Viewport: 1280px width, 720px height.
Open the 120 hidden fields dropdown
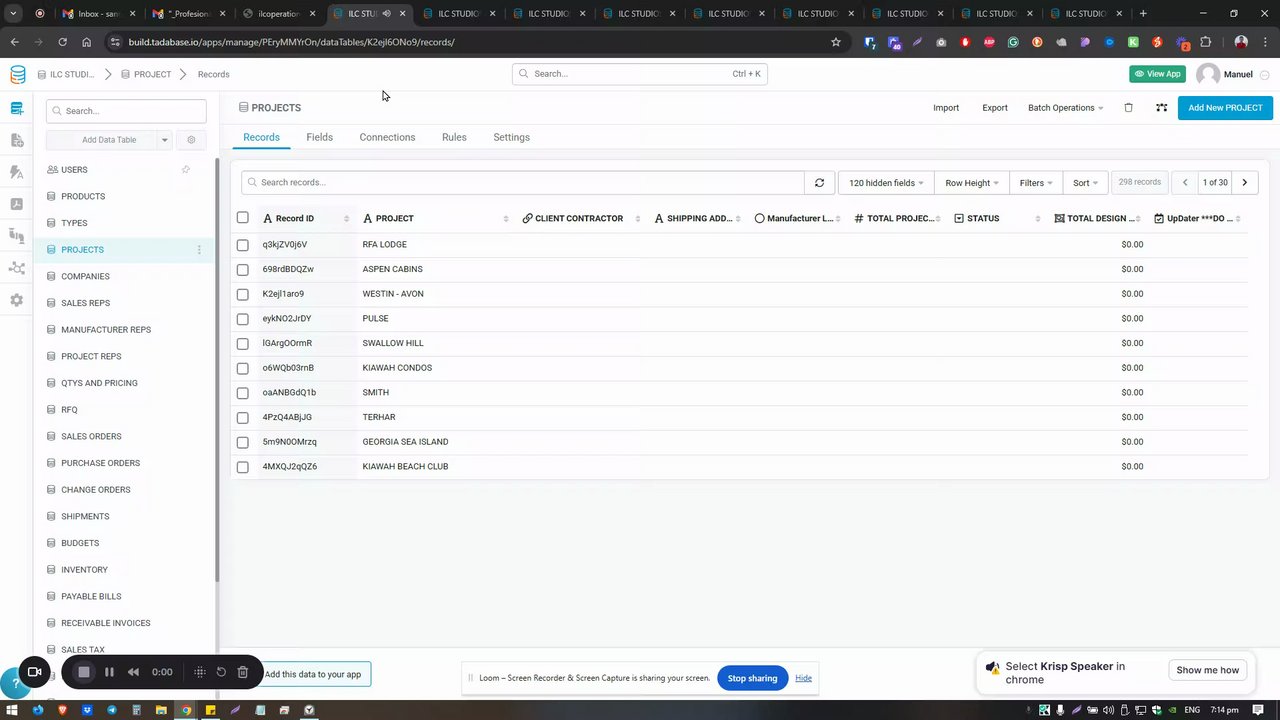(886, 183)
